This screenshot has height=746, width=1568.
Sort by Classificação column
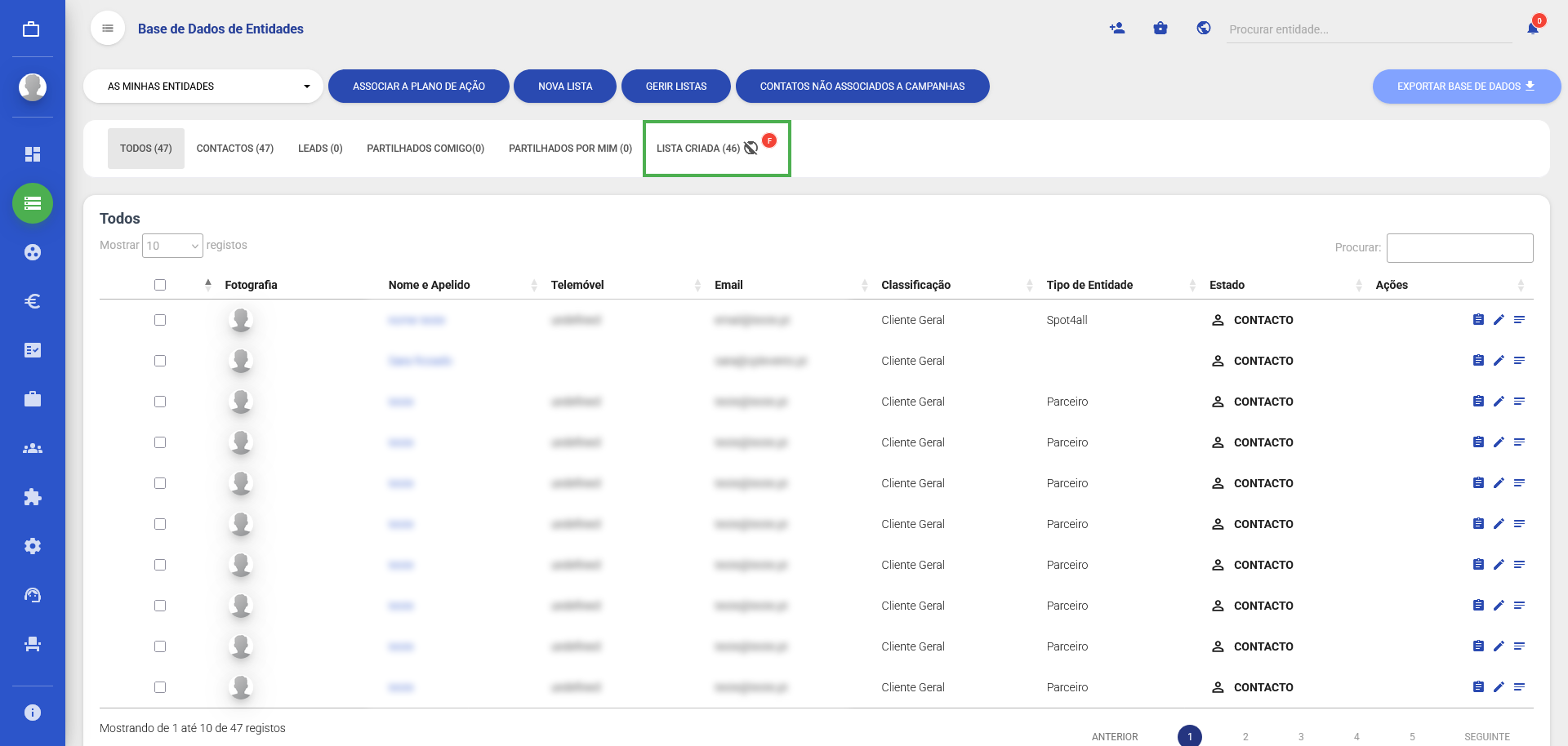pyautogui.click(x=915, y=285)
